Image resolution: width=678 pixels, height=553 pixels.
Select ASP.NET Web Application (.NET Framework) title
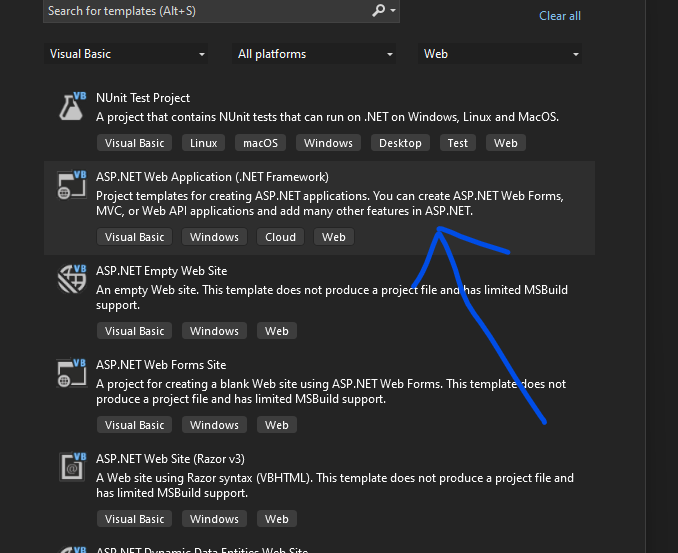click(x=212, y=177)
